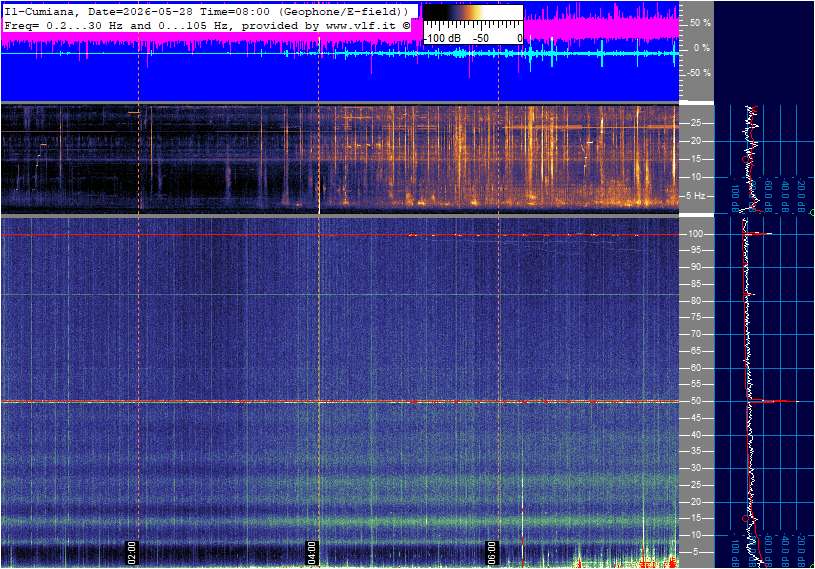The image size is (815, 569).
Task: Click the '-100 dB' color scale label
Action: (442, 38)
